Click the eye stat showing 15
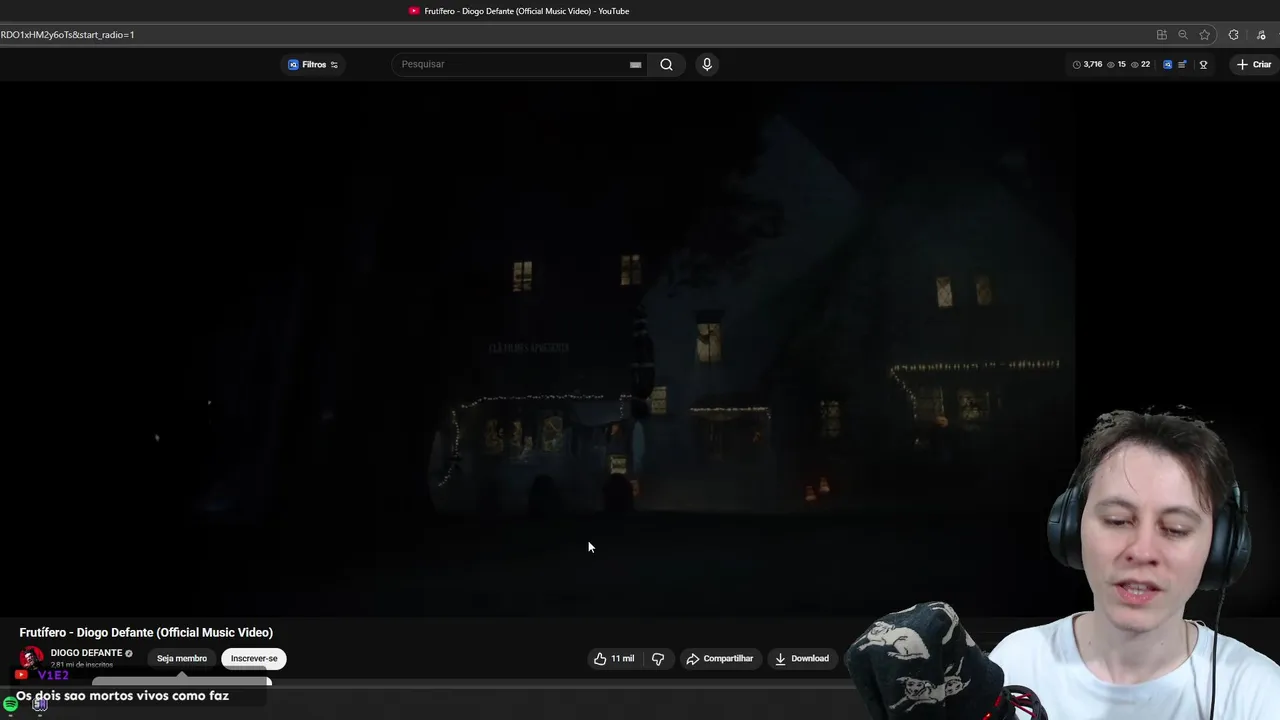 click(1116, 64)
